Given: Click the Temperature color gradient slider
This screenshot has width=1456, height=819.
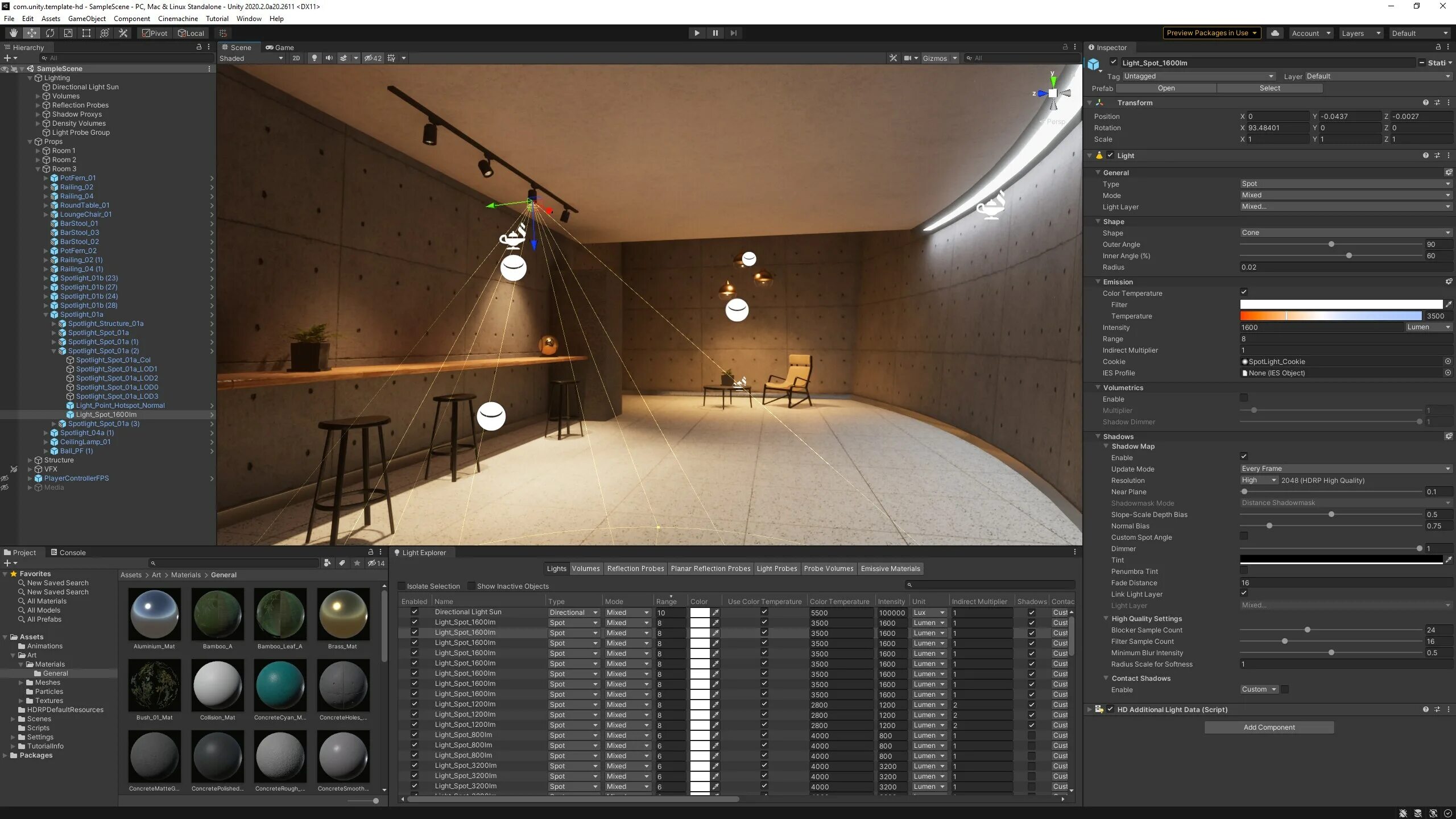Looking at the screenshot, I should [x=1330, y=316].
